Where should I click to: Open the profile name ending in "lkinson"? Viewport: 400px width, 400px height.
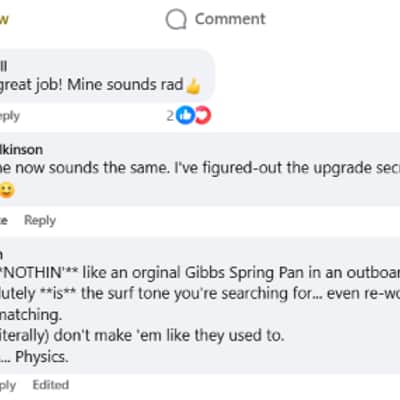(x=21, y=150)
